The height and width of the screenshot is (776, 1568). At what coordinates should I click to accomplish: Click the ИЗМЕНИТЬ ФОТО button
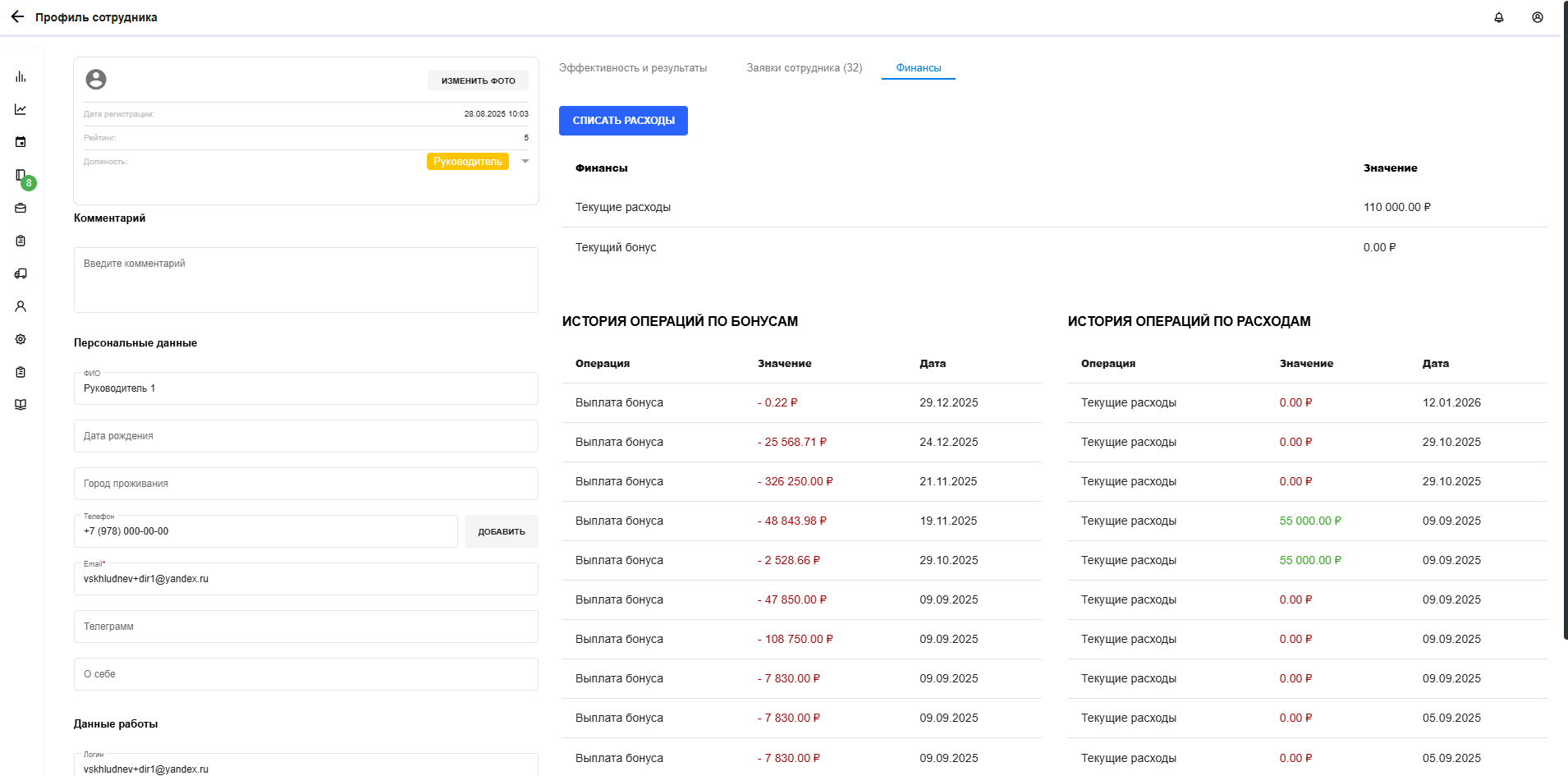(479, 80)
